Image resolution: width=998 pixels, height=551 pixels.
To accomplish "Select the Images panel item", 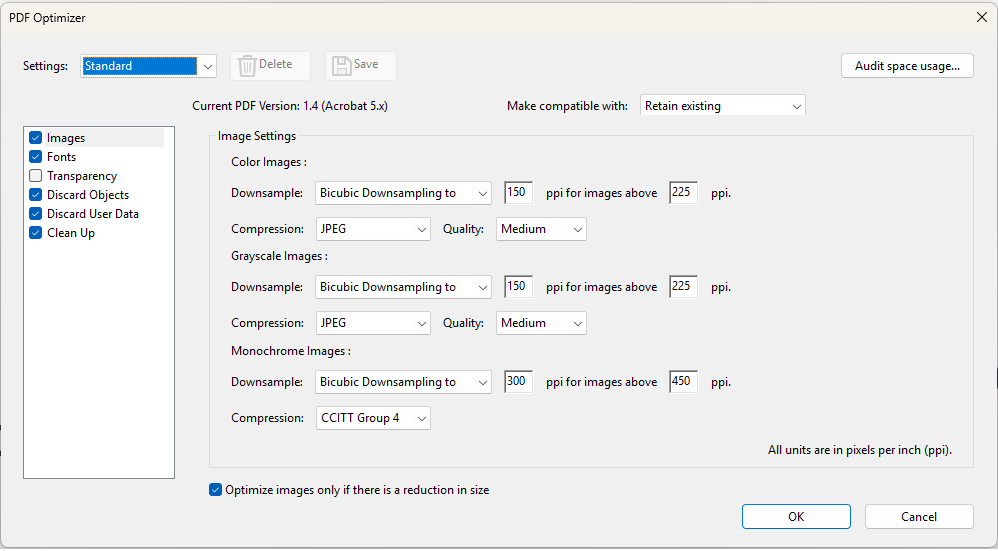I will coord(66,138).
